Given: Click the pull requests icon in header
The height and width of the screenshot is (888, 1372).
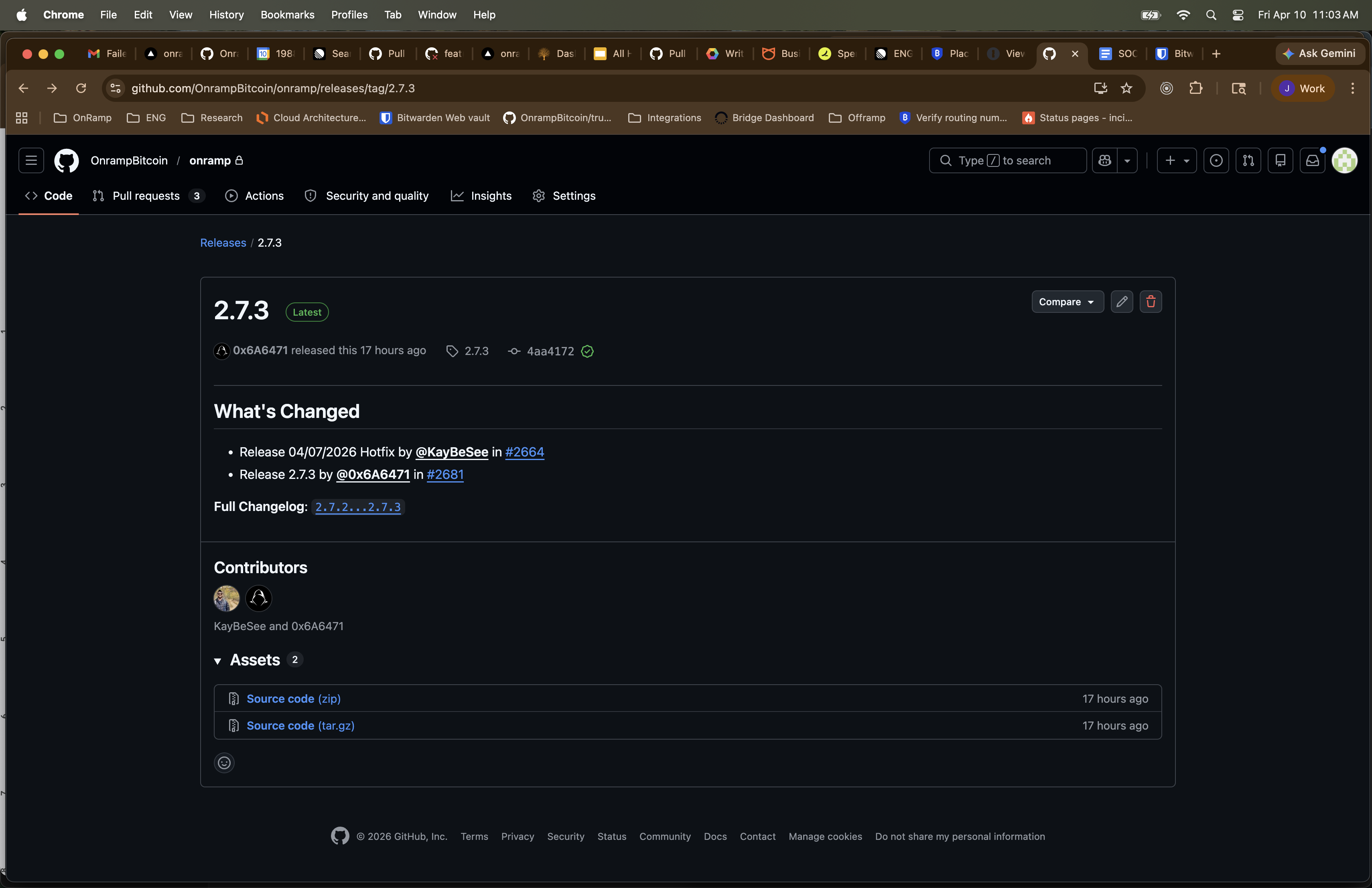Looking at the screenshot, I should click(1248, 161).
